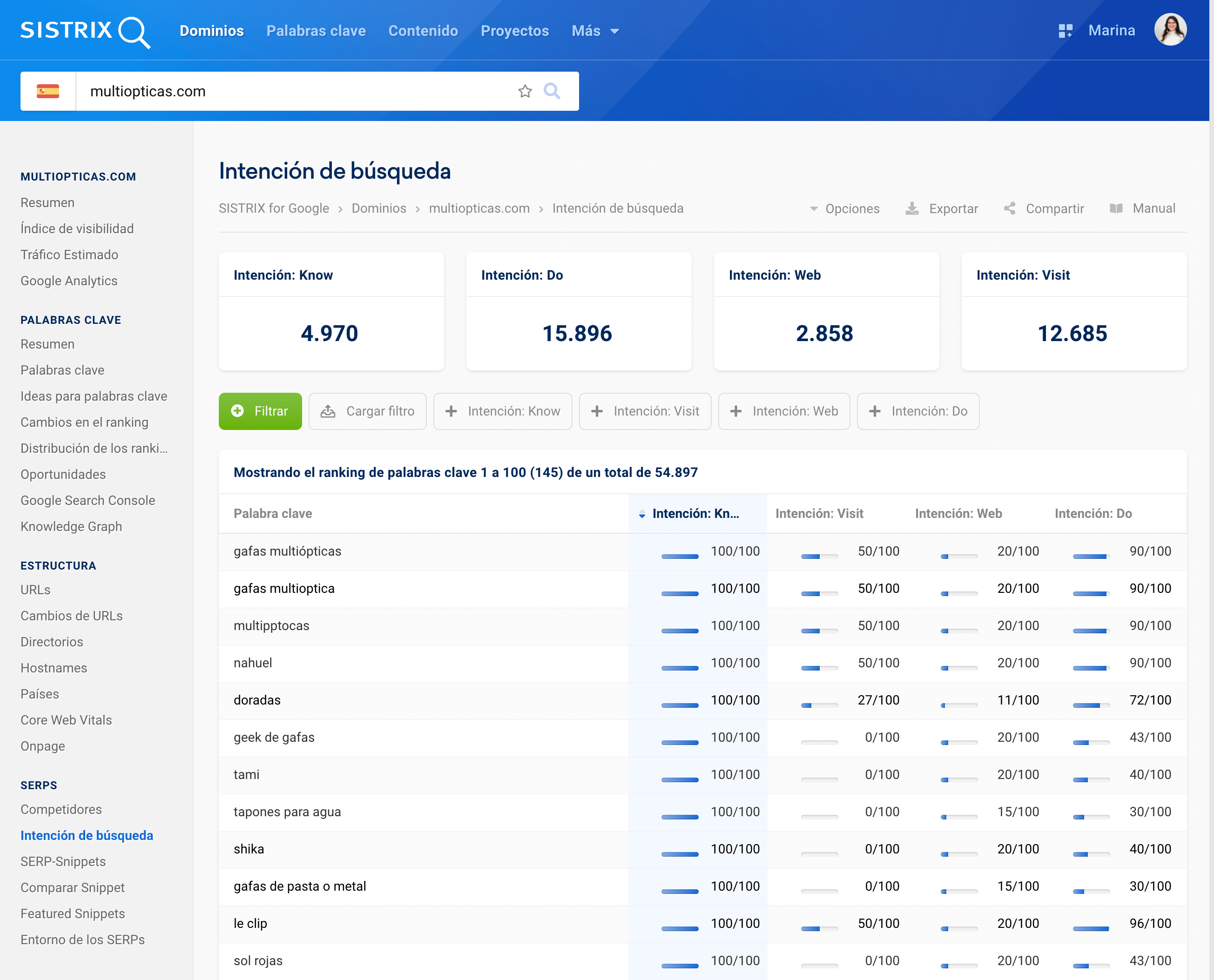Viewport: 1214px width, 980px height.
Task: Open the apps grid icon near Marina
Action: click(1065, 31)
